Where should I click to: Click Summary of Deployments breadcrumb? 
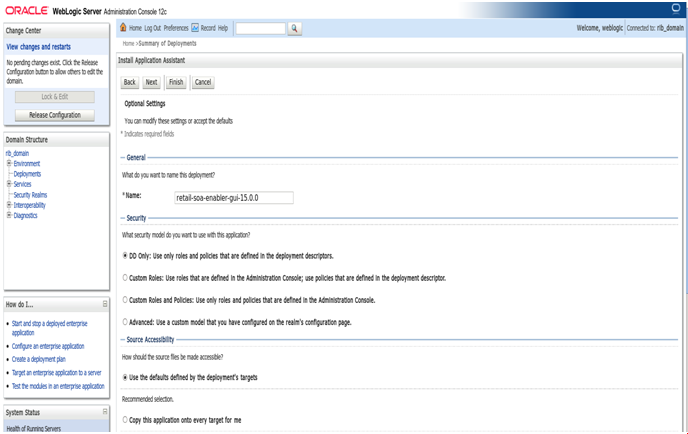pyautogui.click(x=168, y=43)
